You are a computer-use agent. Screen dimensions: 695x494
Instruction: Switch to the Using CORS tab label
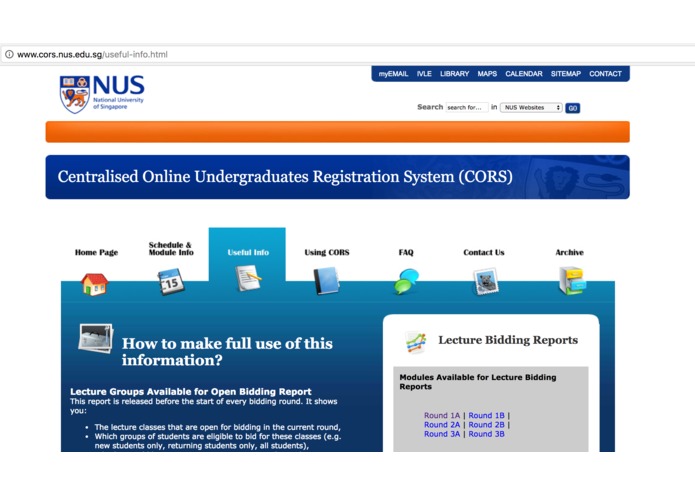[x=327, y=252]
